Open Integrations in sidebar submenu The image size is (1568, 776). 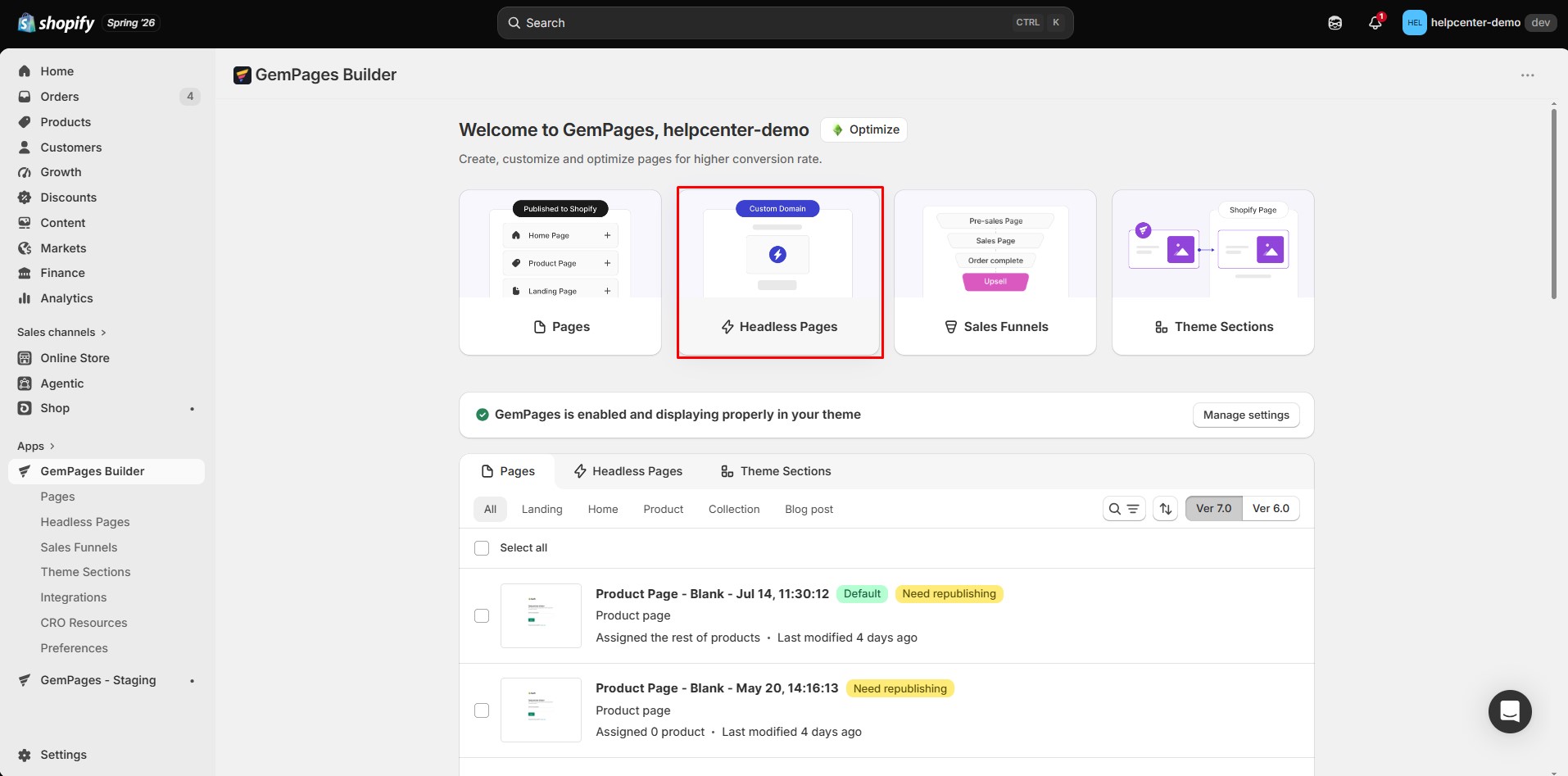click(x=74, y=597)
